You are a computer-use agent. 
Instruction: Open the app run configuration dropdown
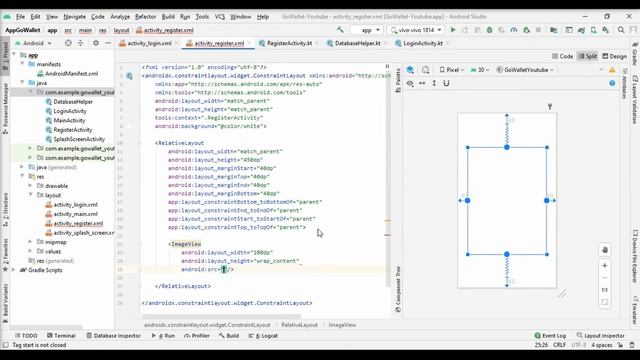pyautogui.click(x=366, y=30)
